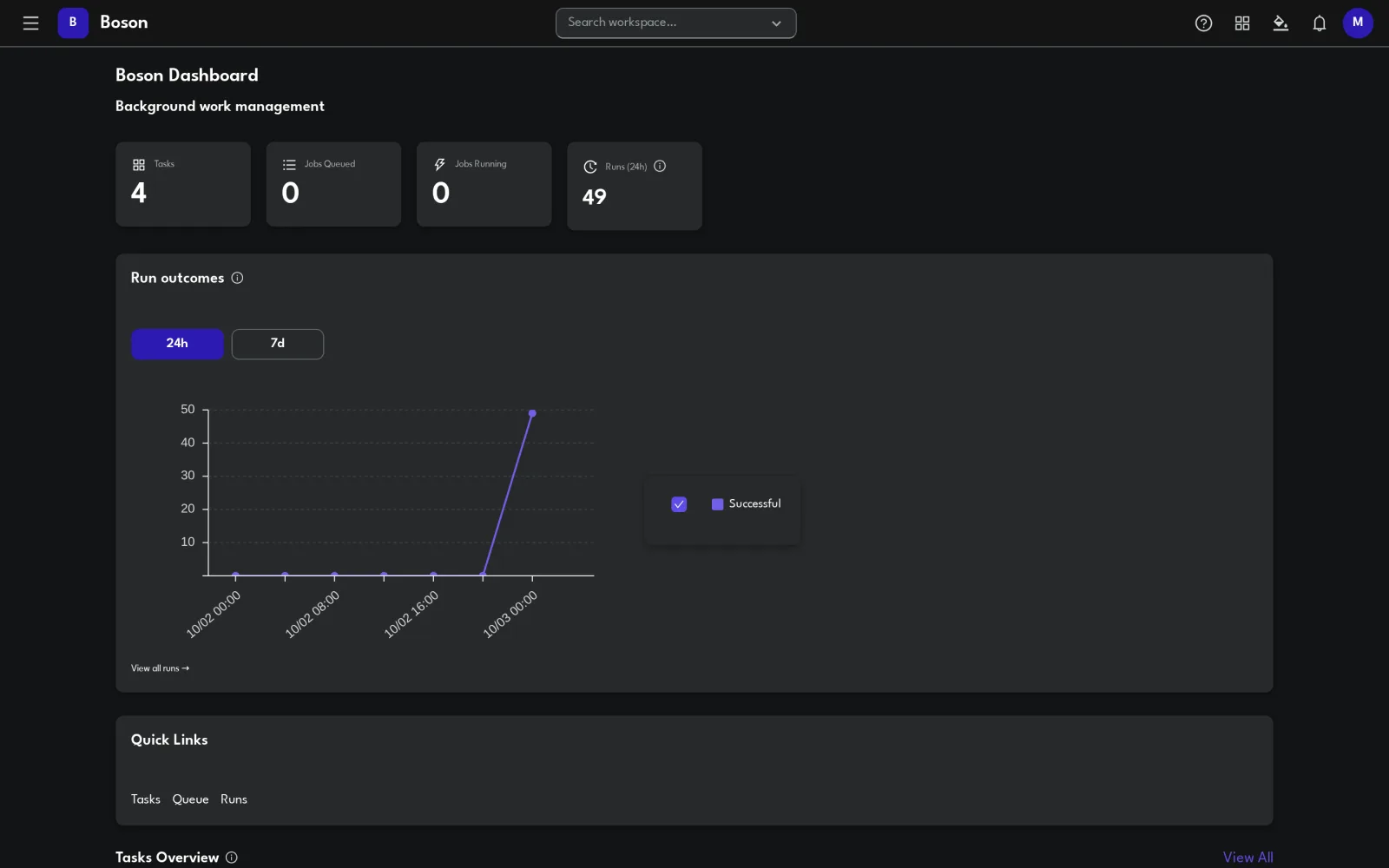This screenshot has width=1389, height=868.
Task: Click the info icon beside Run outcomes
Action: (x=237, y=278)
